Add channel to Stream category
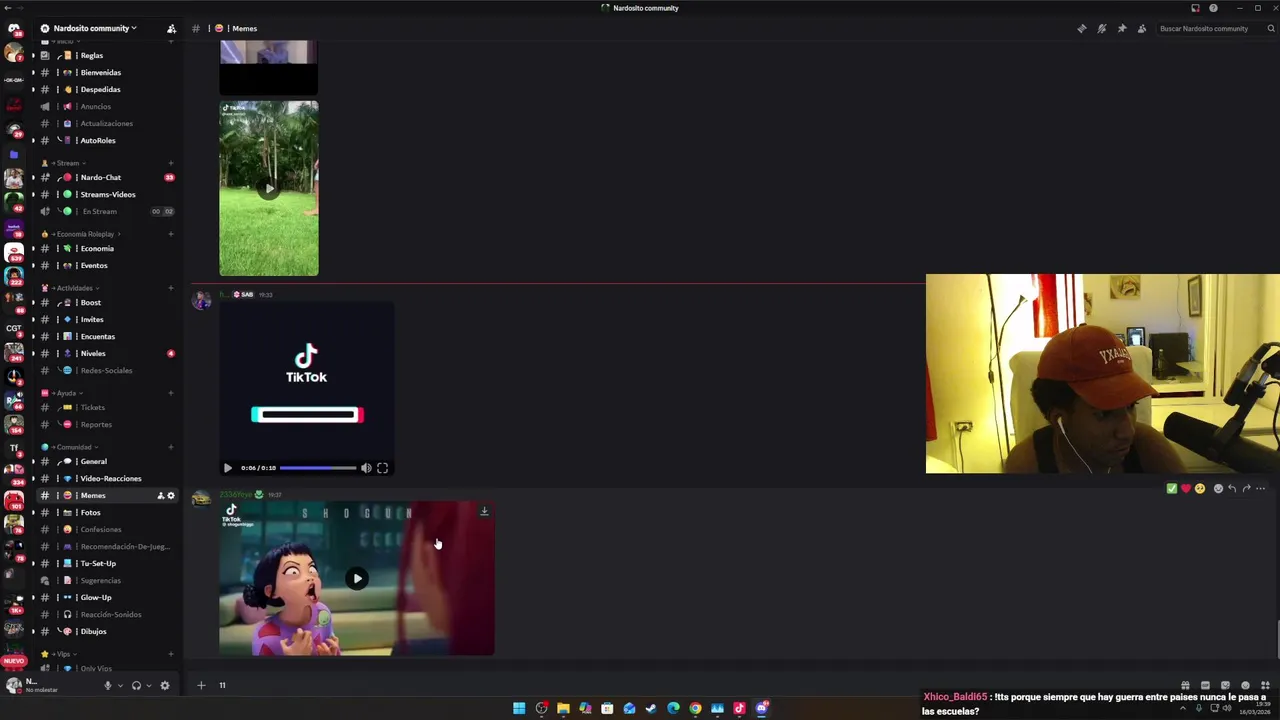The height and width of the screenshot is (720, 1280). pos(170,162)
